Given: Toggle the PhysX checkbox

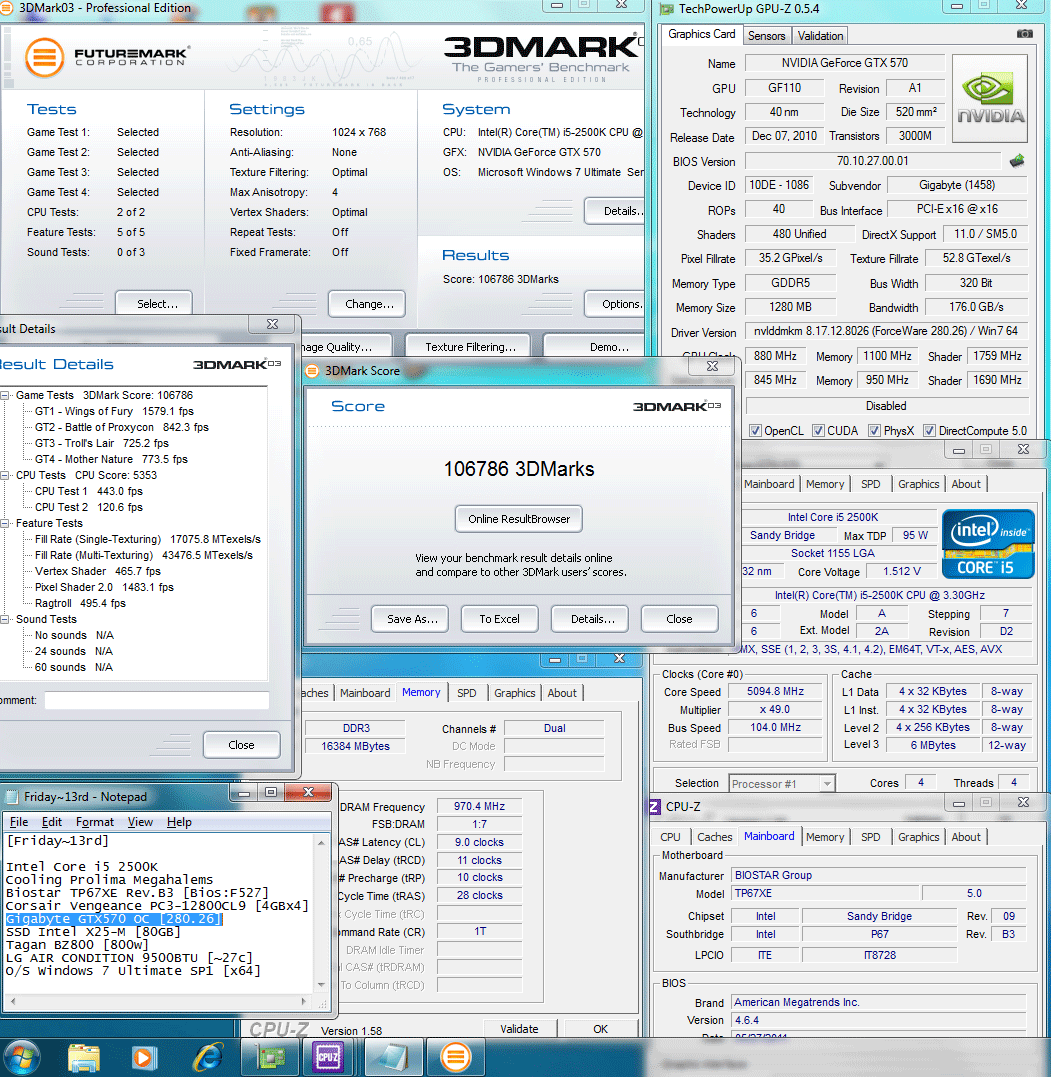Looking at the screenshot, I should tap(874, 431).
